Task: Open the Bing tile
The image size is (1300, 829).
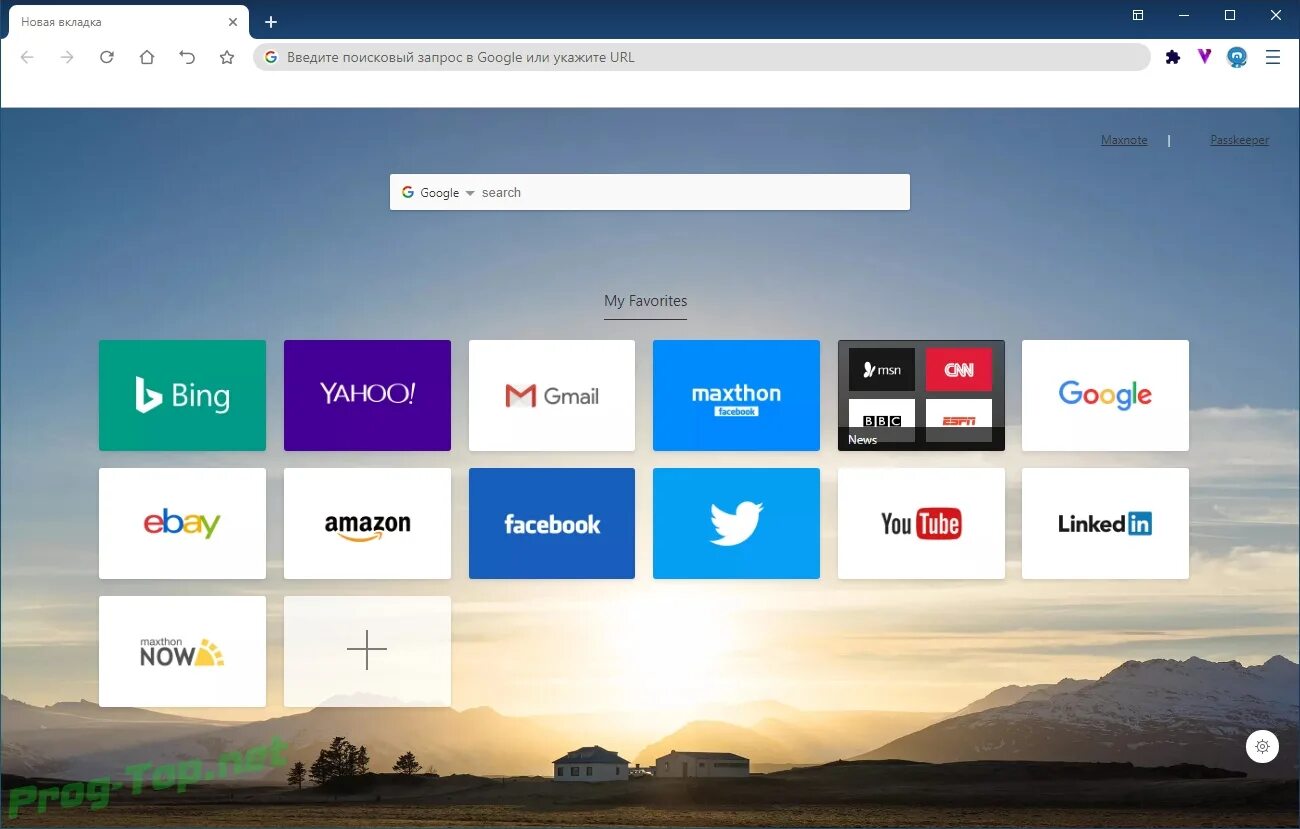Action: [182, 395]
